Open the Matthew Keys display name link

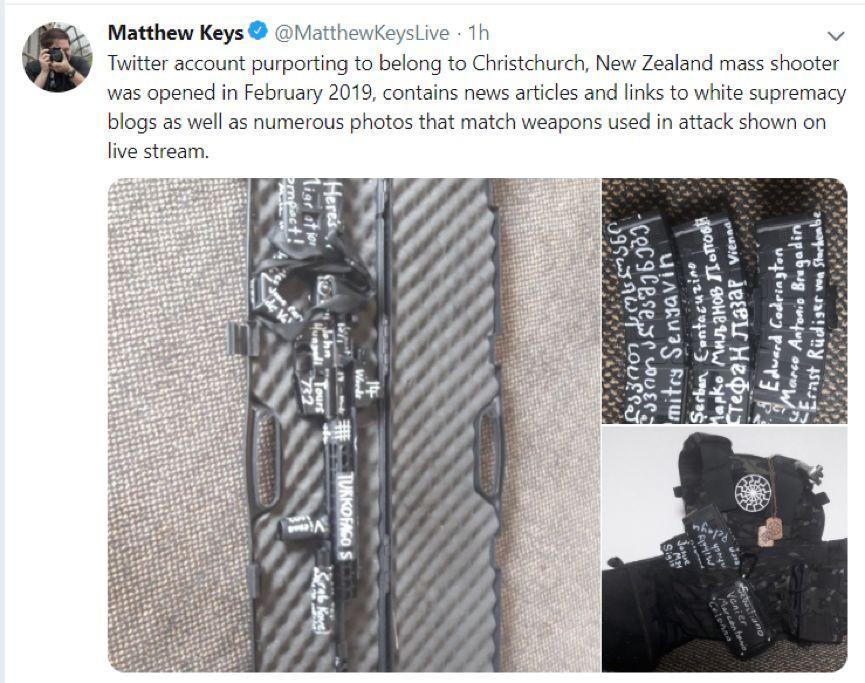tap(176, 33)
